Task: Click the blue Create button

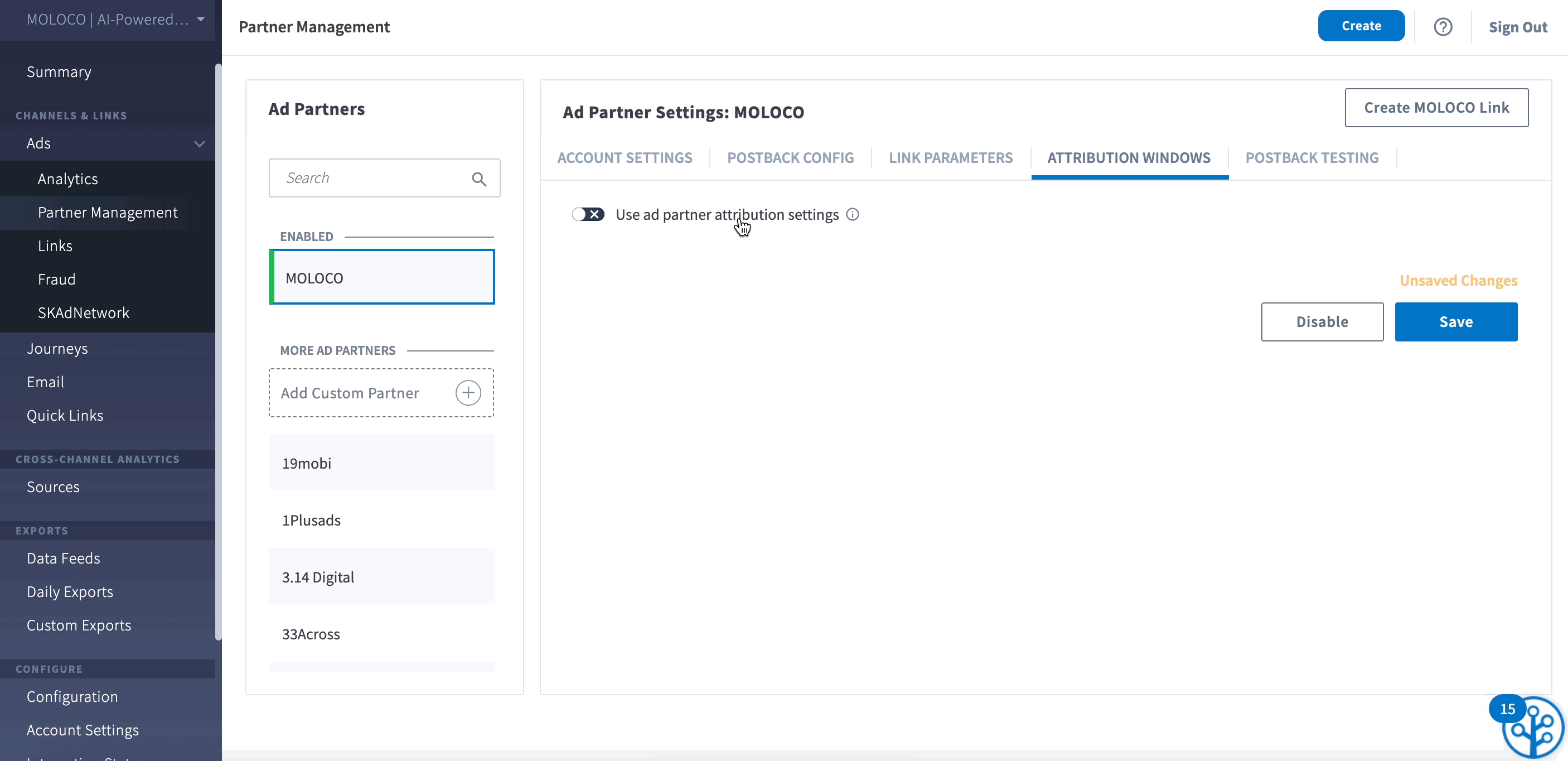Action: coord(1361,26)
